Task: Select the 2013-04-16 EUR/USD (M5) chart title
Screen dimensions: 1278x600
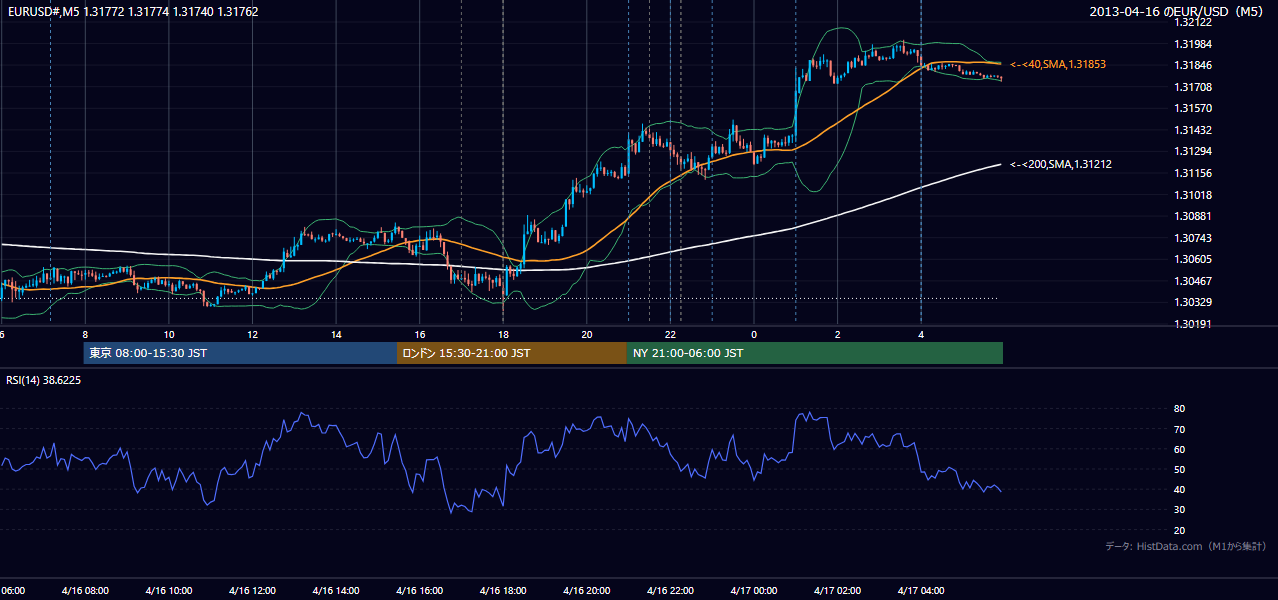Action: click(x=1177, y=11)
